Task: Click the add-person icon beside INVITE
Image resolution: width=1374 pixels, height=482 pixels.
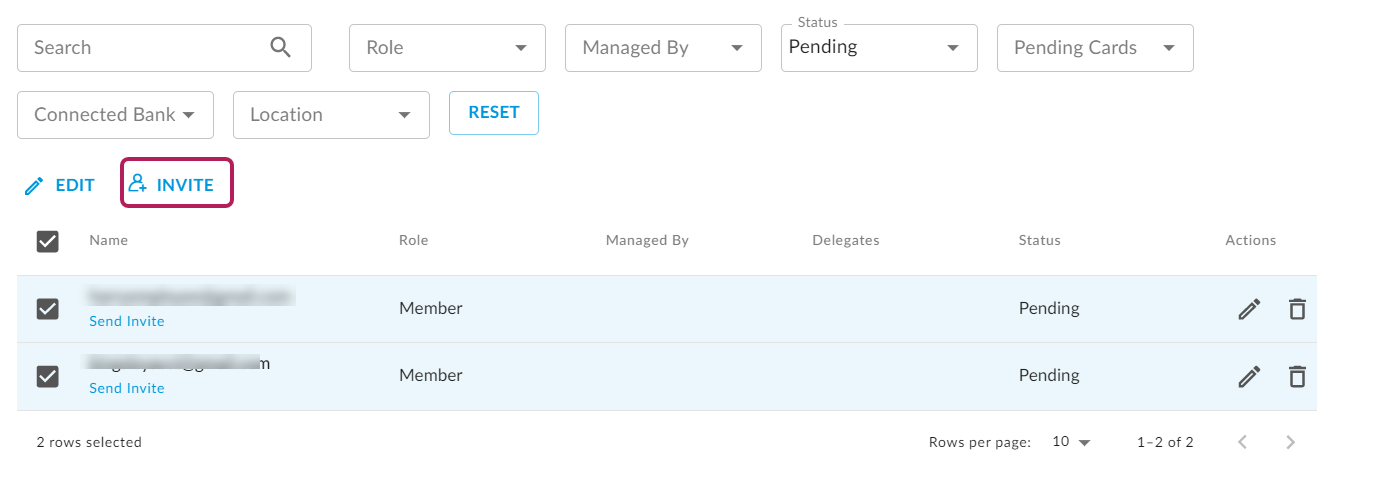Action: [138, 184]
